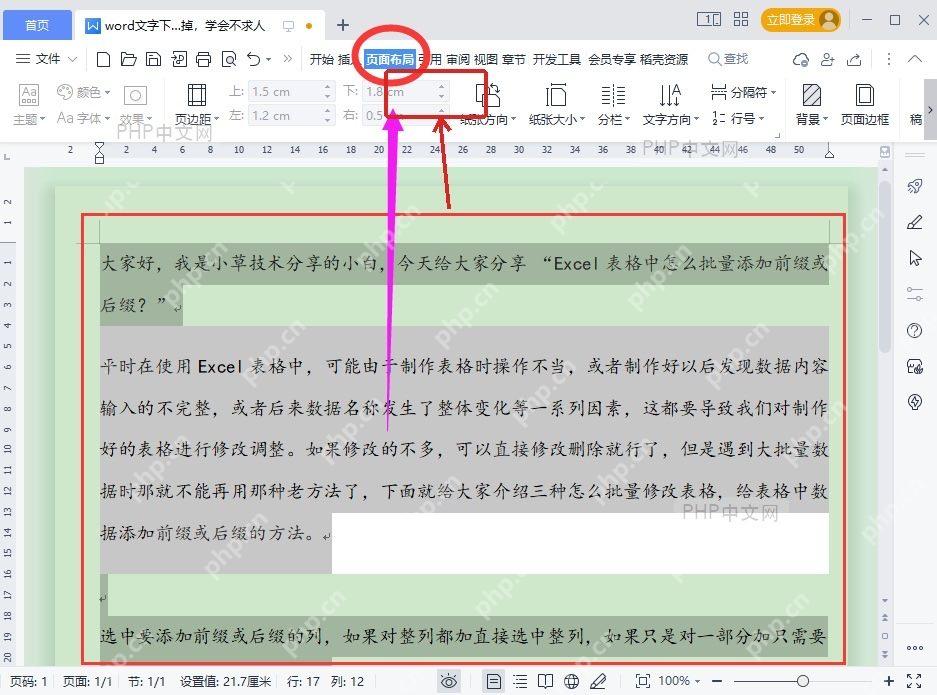Open the 开始 Home ribbon tab
The width and height of the screenshot is (937, 695).
[321, 59]
